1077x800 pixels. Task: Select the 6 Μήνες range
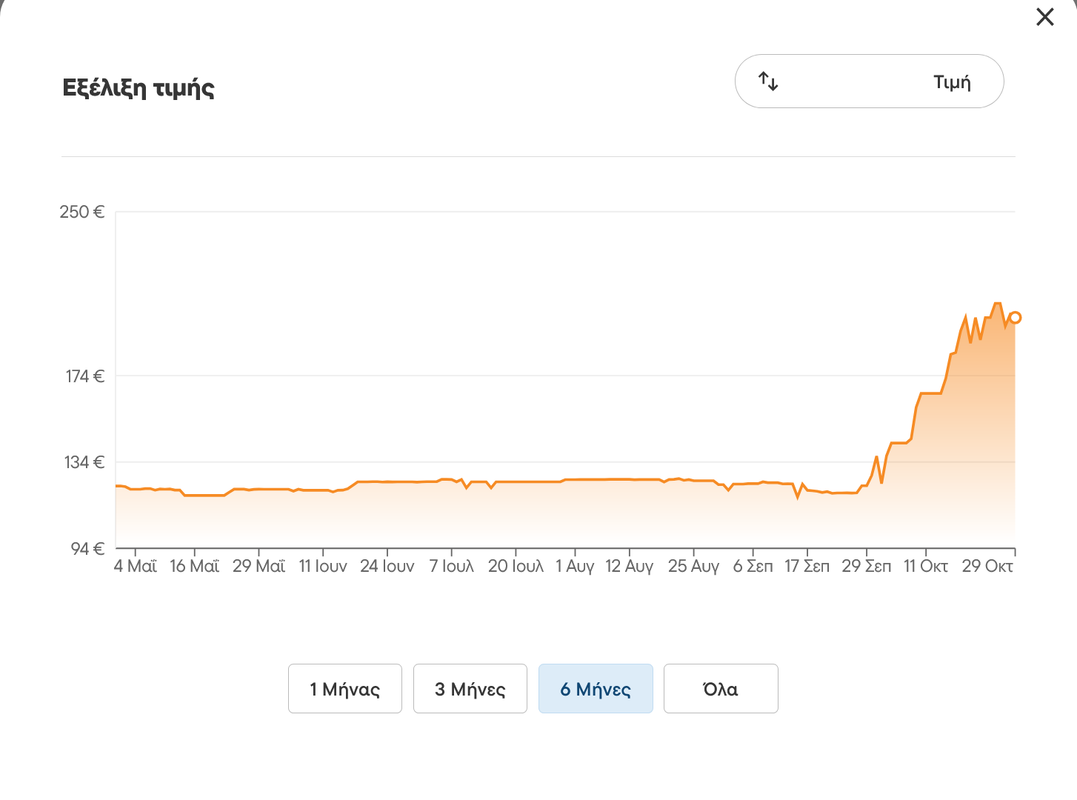[x=596, y=689]
